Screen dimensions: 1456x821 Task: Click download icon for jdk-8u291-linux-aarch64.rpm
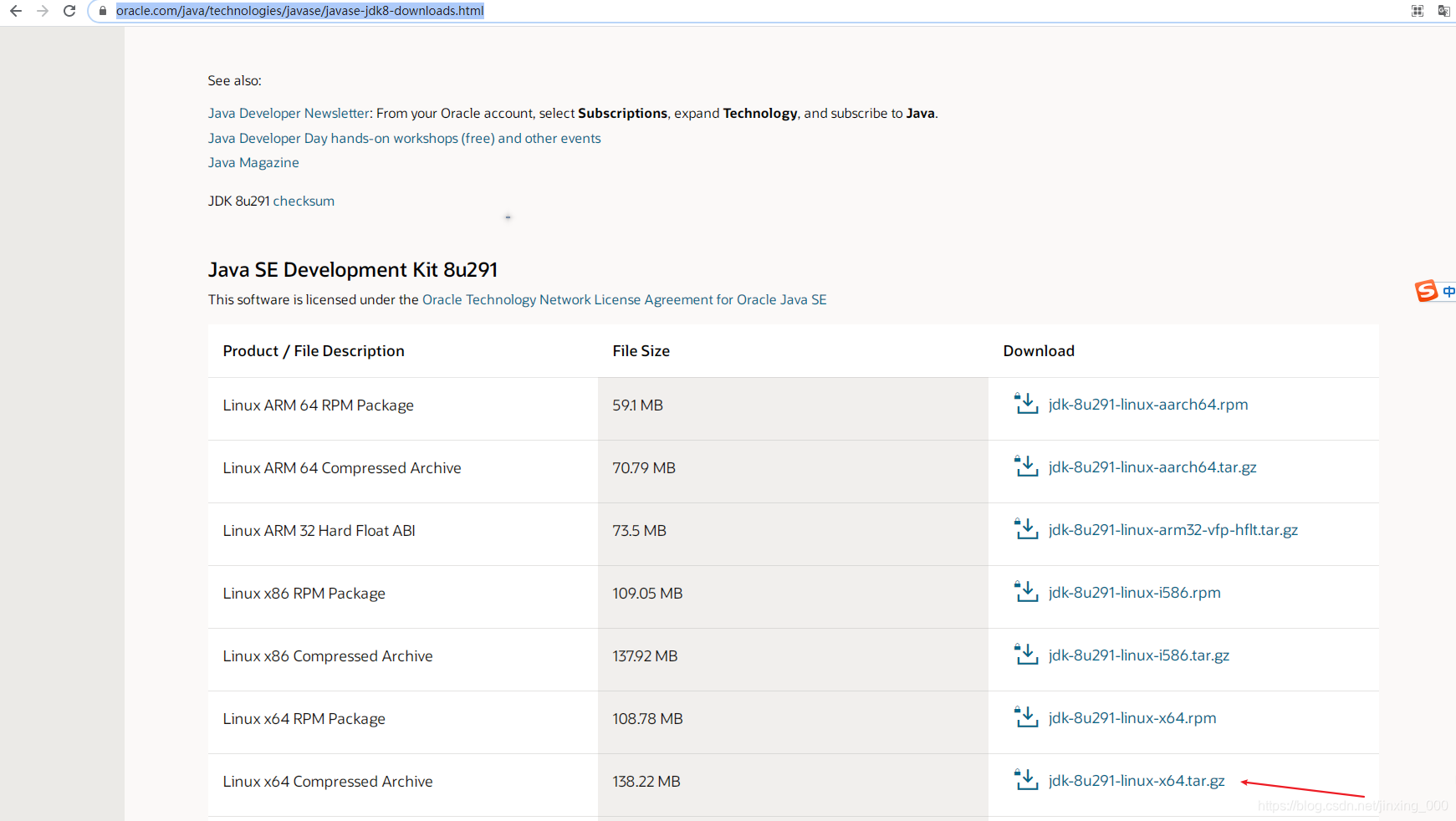point(1026,404)
